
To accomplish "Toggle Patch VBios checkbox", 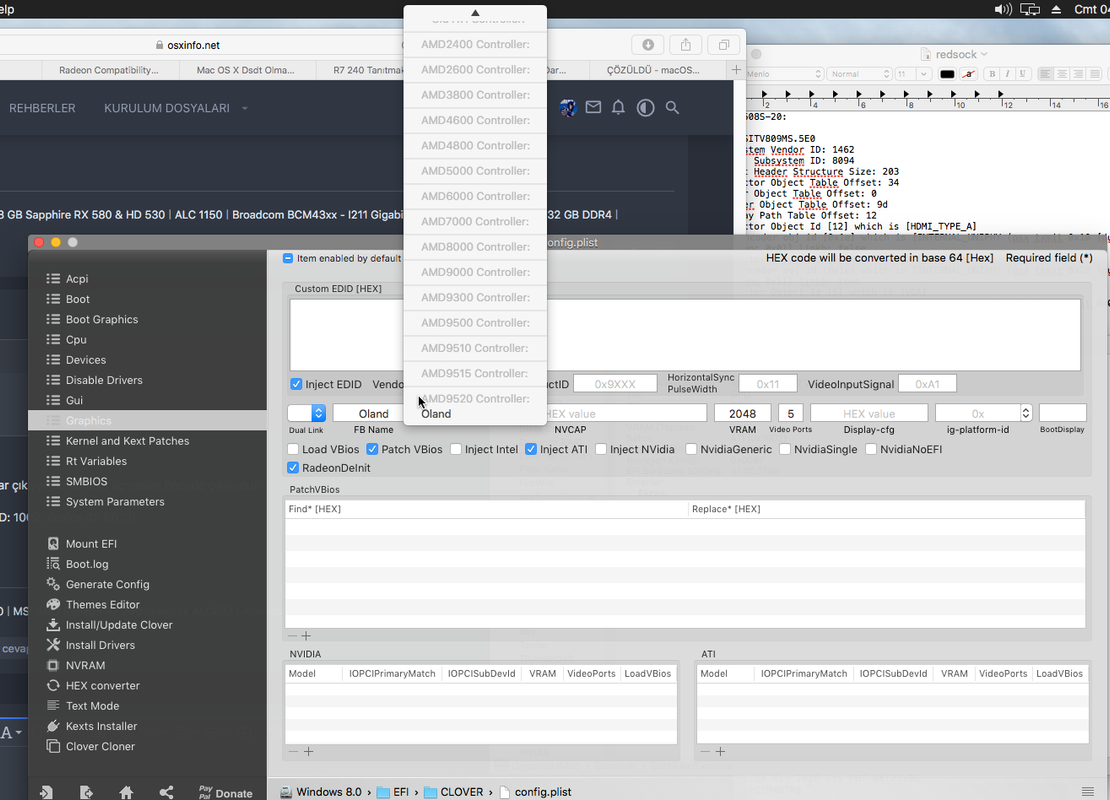I will tap(372, 450).
